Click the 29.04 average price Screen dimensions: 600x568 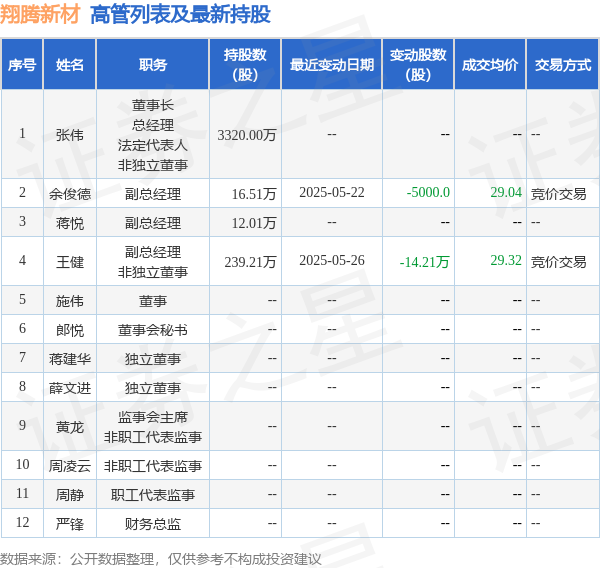coord(506,193)
